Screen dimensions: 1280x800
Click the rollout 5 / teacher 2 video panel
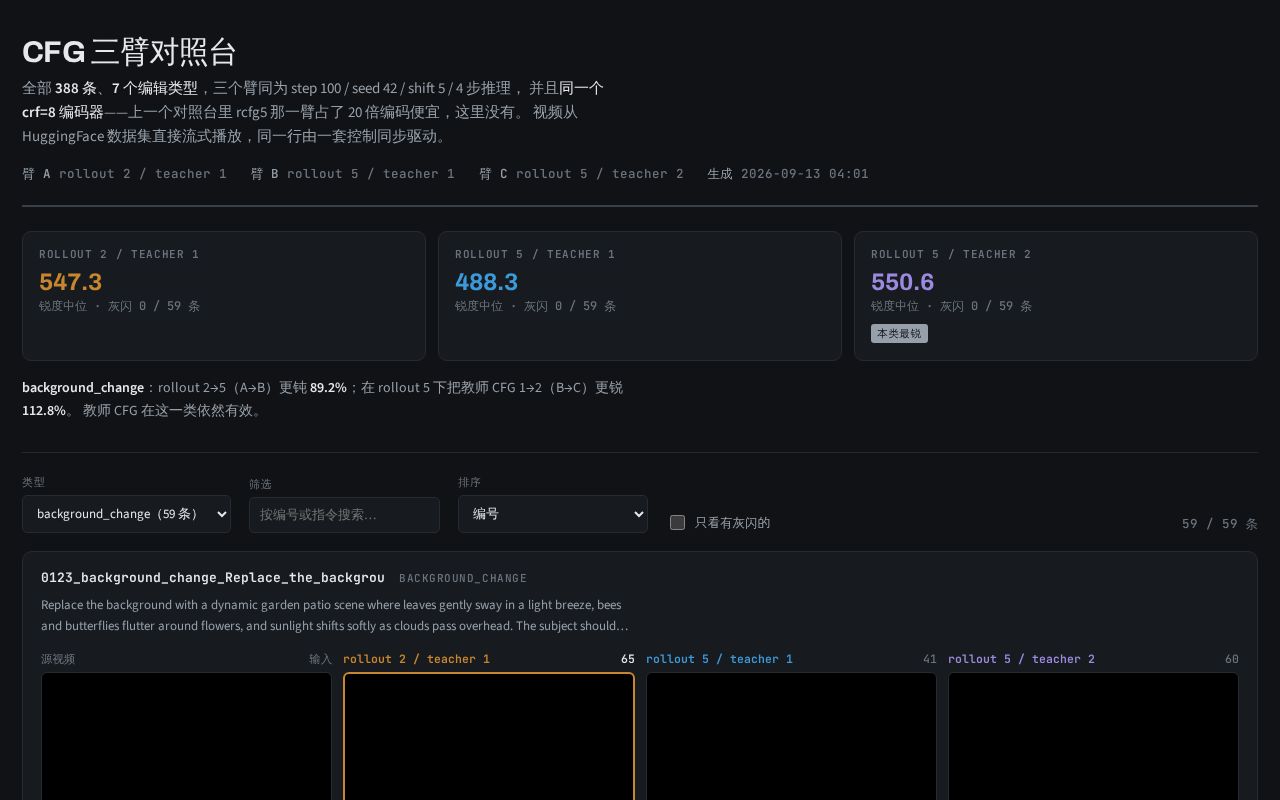[x=1093, y=736]
